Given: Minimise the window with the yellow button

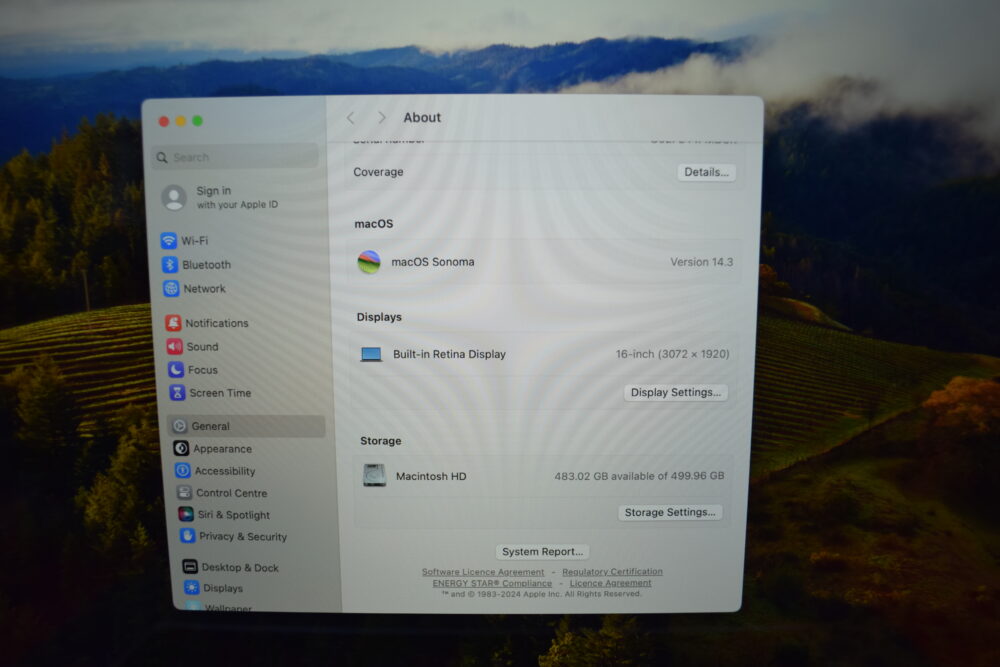Looking at the screenshot, I should [x=180, y=121].
